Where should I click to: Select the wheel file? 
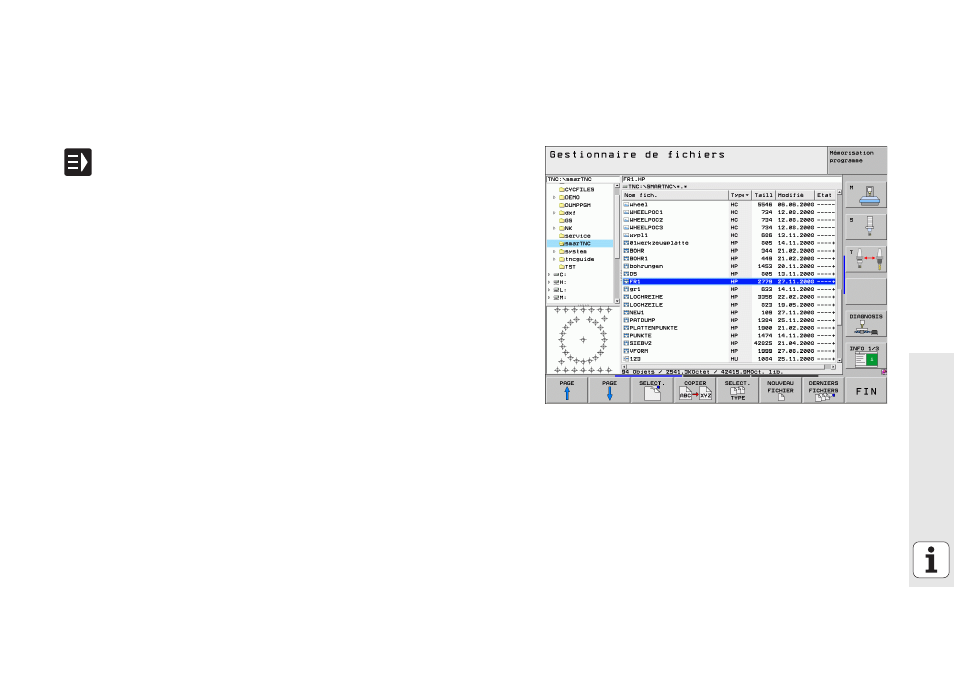[x=729, y=205]
